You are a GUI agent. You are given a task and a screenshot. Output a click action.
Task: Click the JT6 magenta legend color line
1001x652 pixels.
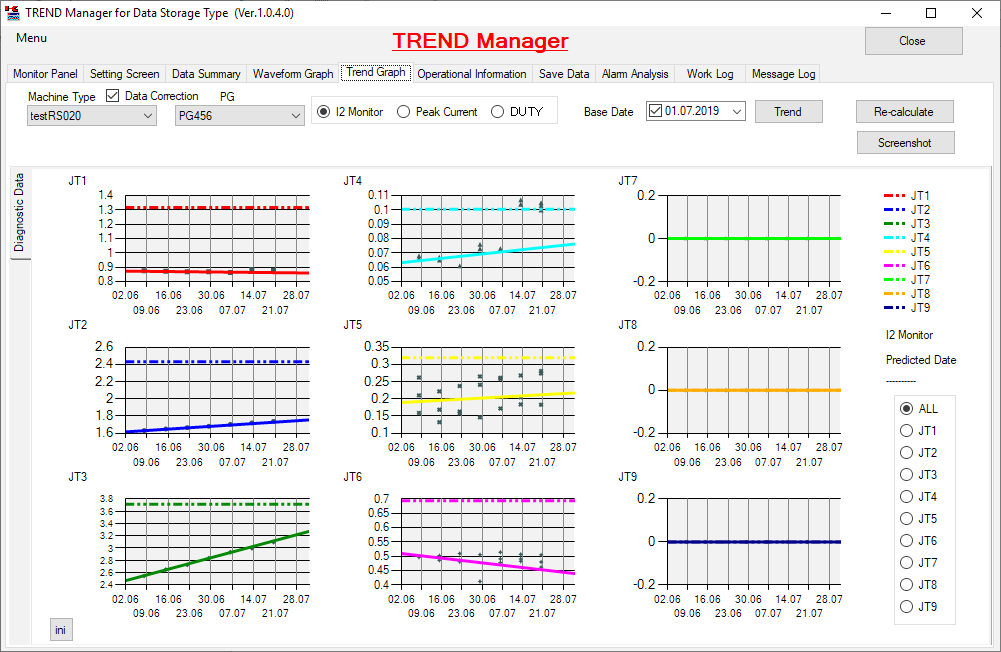coord(894,266)
